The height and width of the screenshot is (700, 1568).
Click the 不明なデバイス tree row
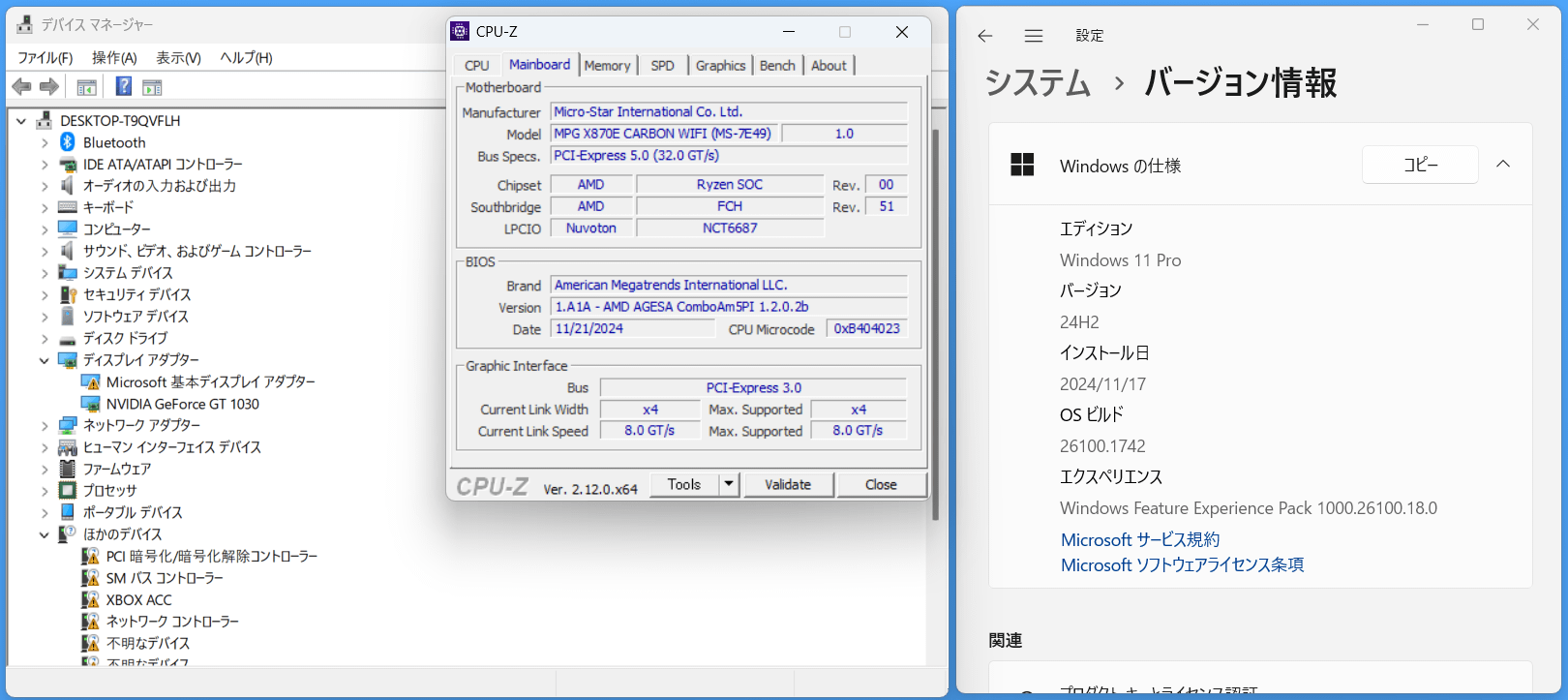coord(136,643)
